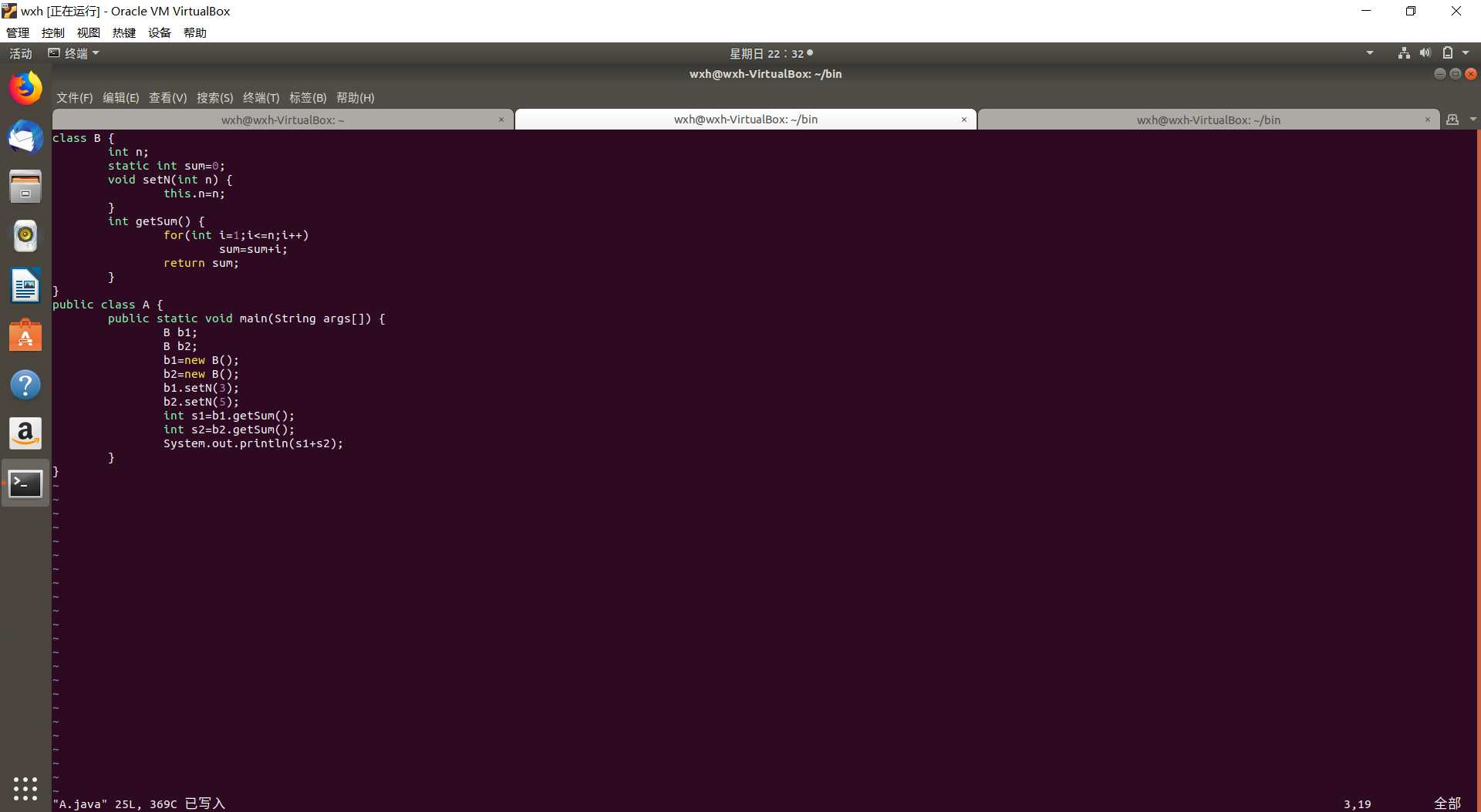Launch Firefox from the Ubuntu dock
This screenshot has height=812, width=1481.
coord(25,88)
